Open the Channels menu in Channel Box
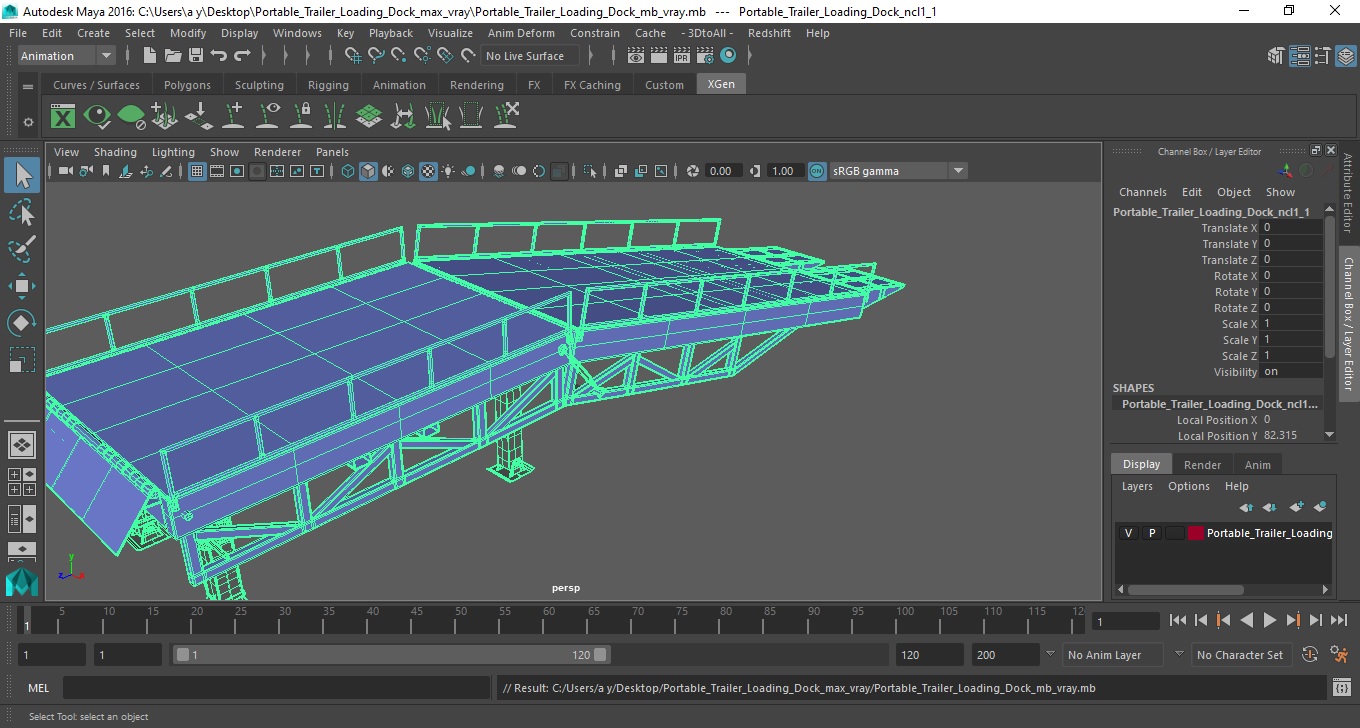 (1142, 192)
